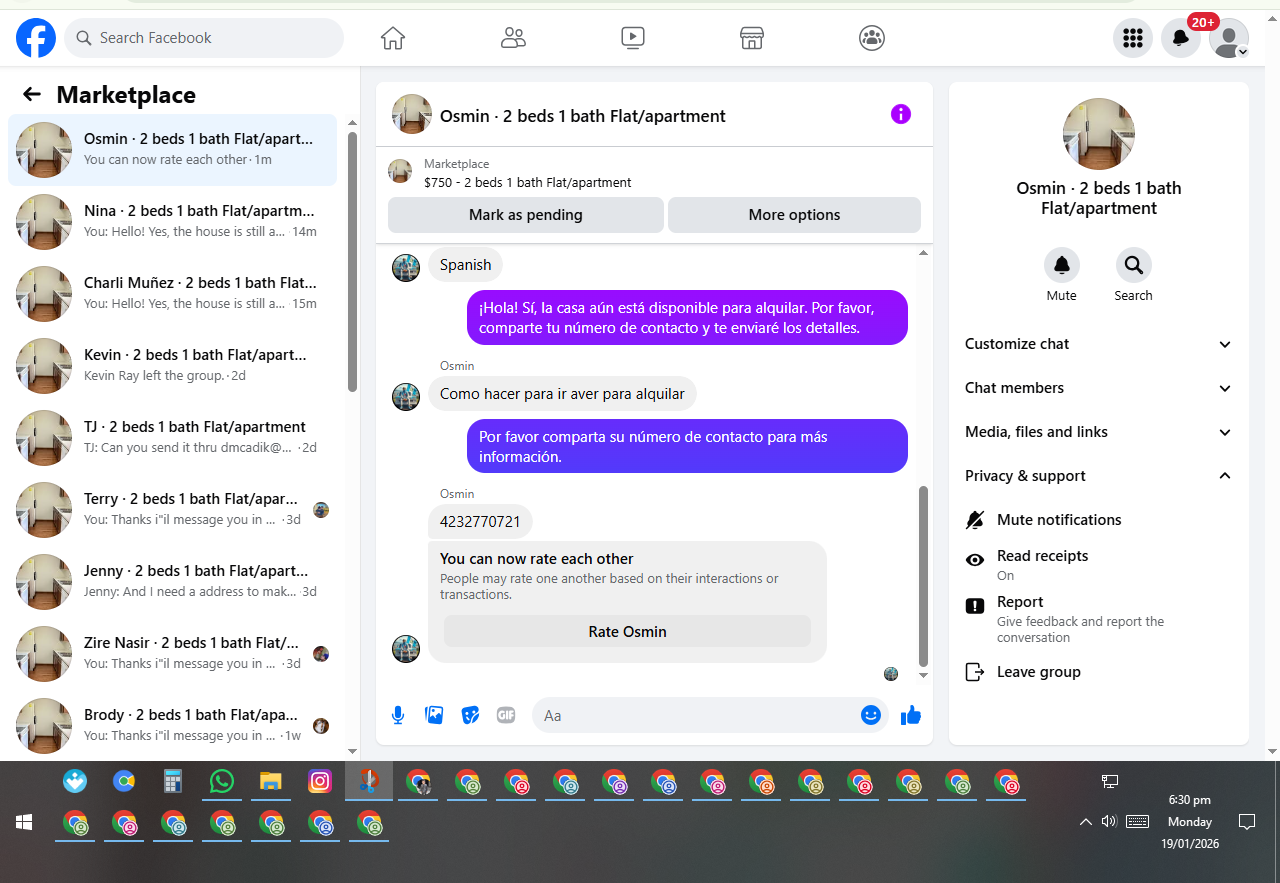Expand Chat members section
The image size is (1280, 883).
[x=1099, y=388]
